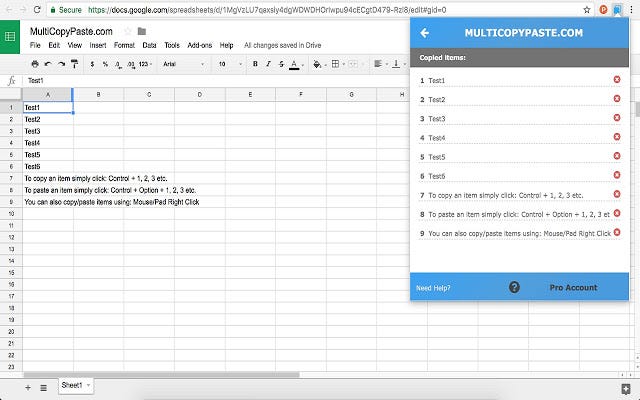Open the borders menu

338,64
